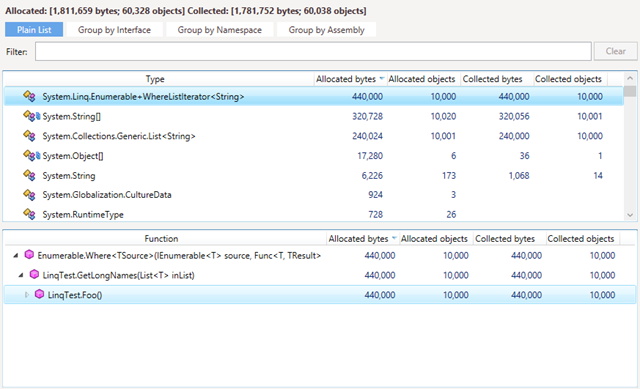Select the System.String type name

tap(69, 176)
